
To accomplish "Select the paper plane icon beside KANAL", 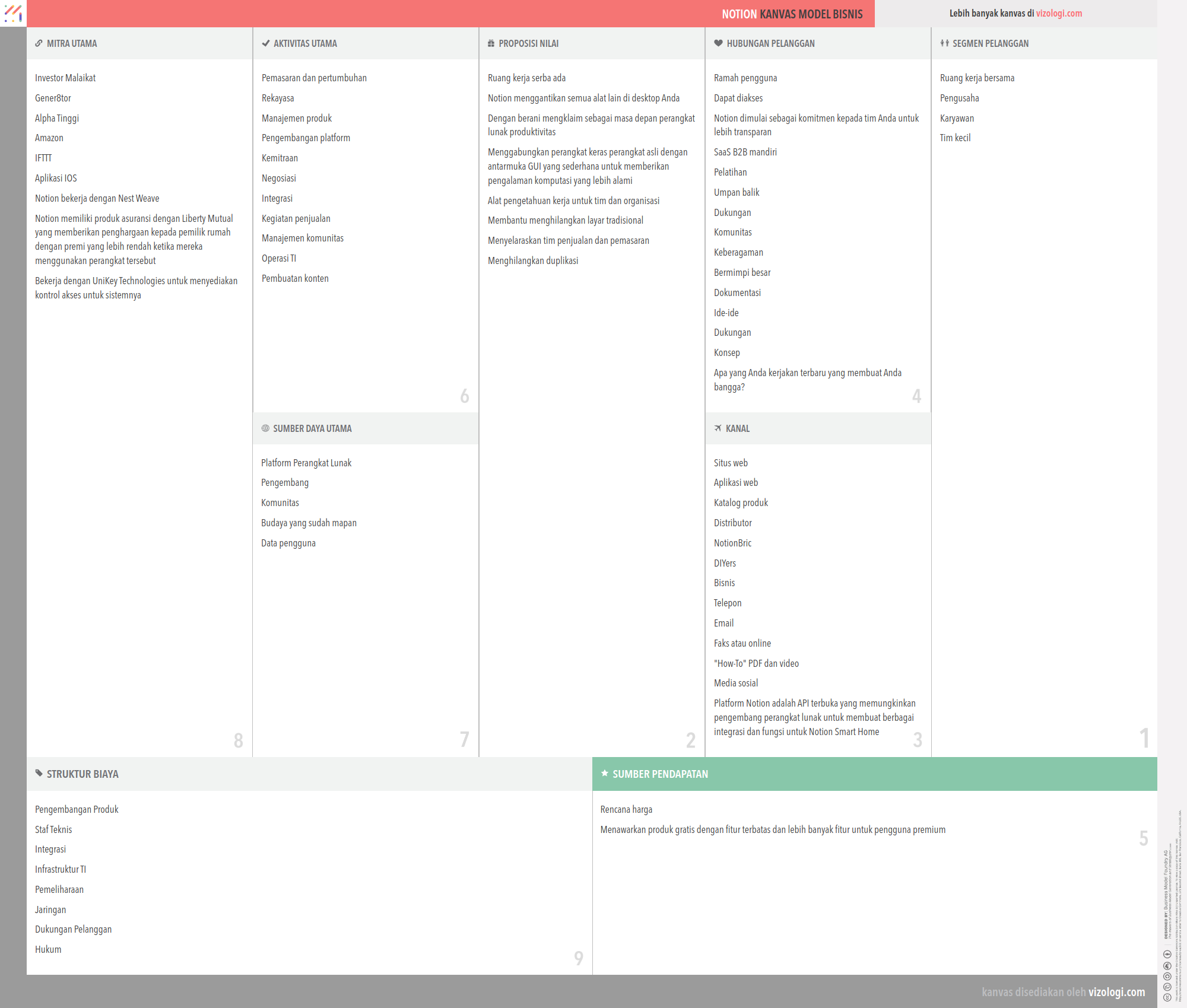I will coord(718,428).
